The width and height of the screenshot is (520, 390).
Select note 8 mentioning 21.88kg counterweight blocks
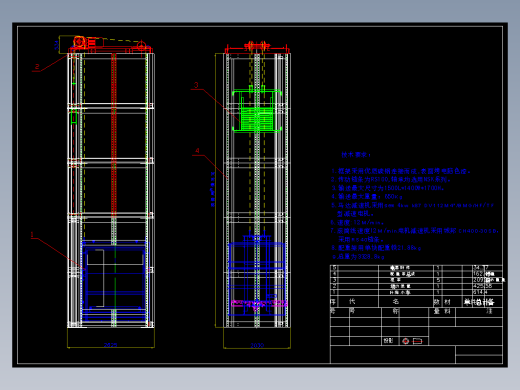click(376, 248)
